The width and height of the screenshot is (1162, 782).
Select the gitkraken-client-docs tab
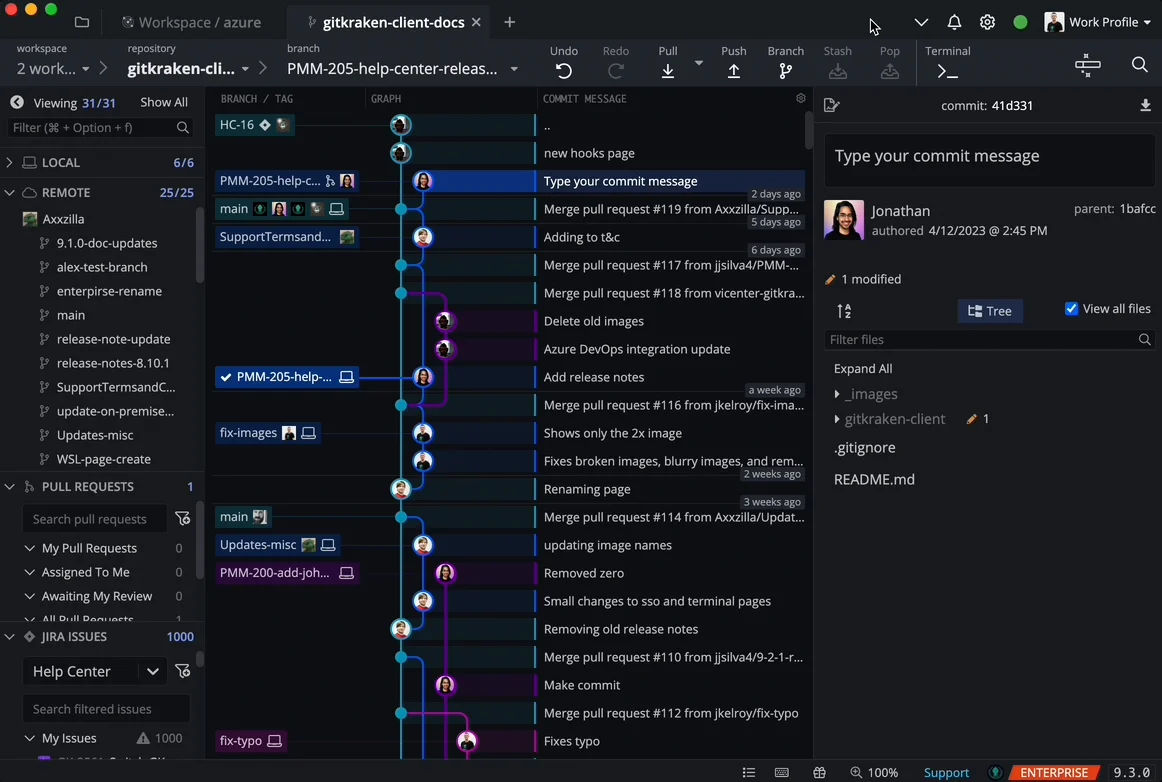pyautogui.click(x=386, y=22)
